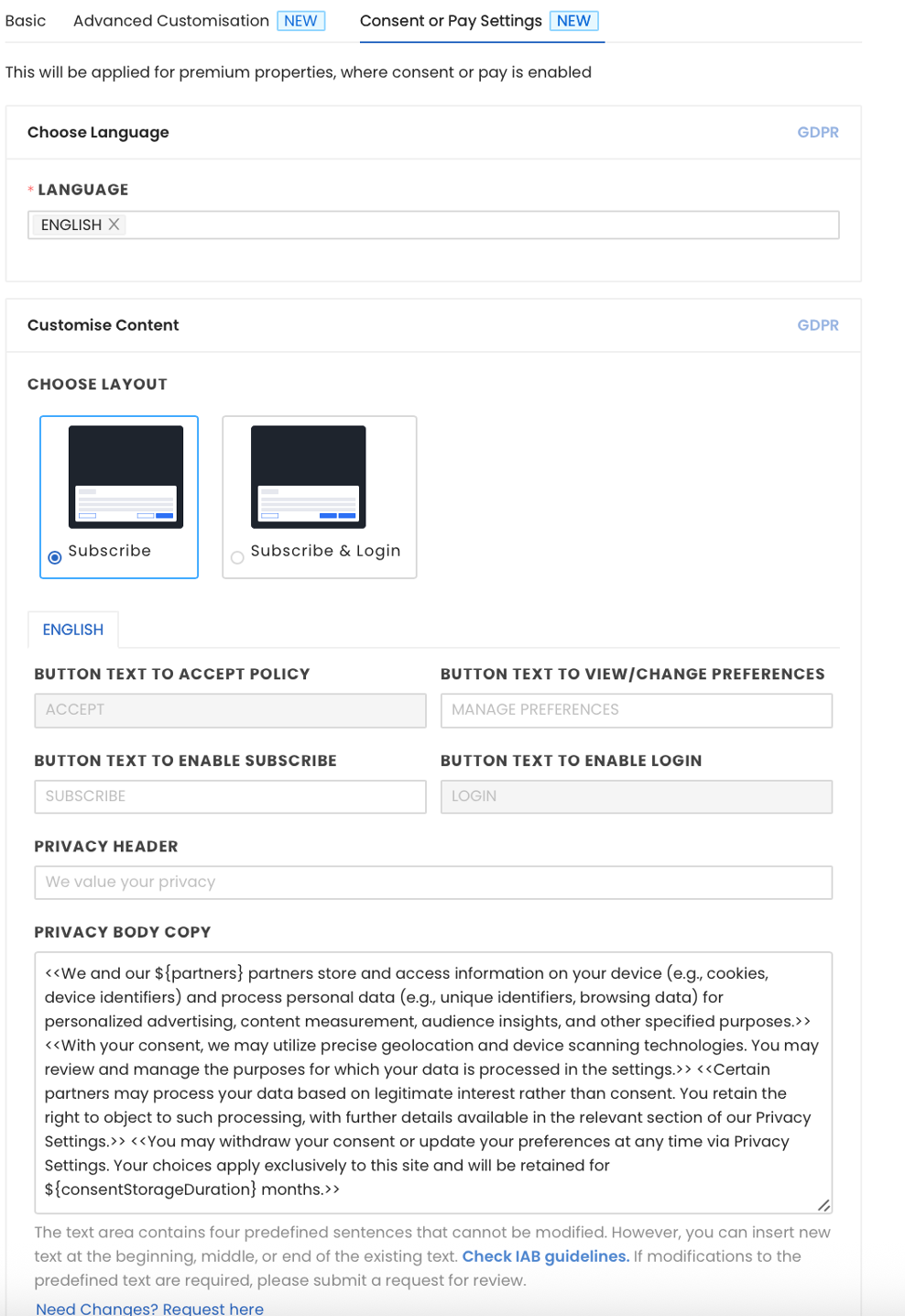The width and height of the screenshot is (905, 1316).
Task: Click Need Changes? Request here link
Action: coord(149,1309)
